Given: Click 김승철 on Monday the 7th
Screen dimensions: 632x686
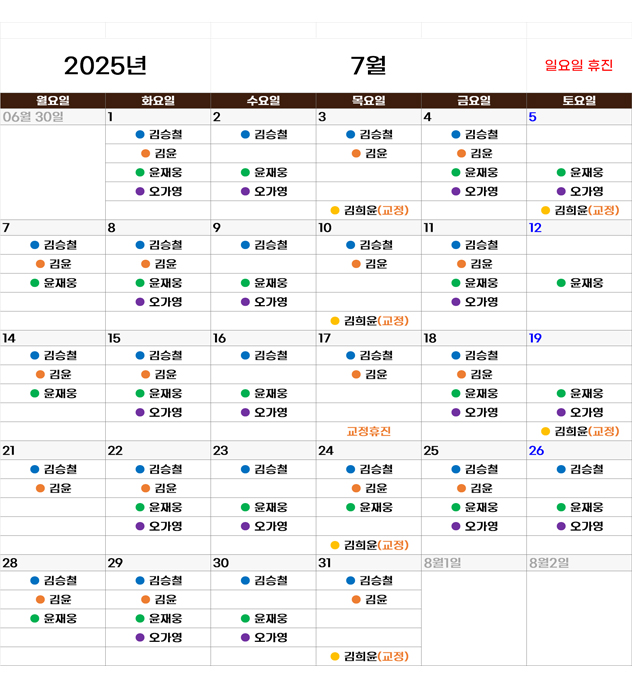Looking at the screenshot, I should tap(53, 245).
